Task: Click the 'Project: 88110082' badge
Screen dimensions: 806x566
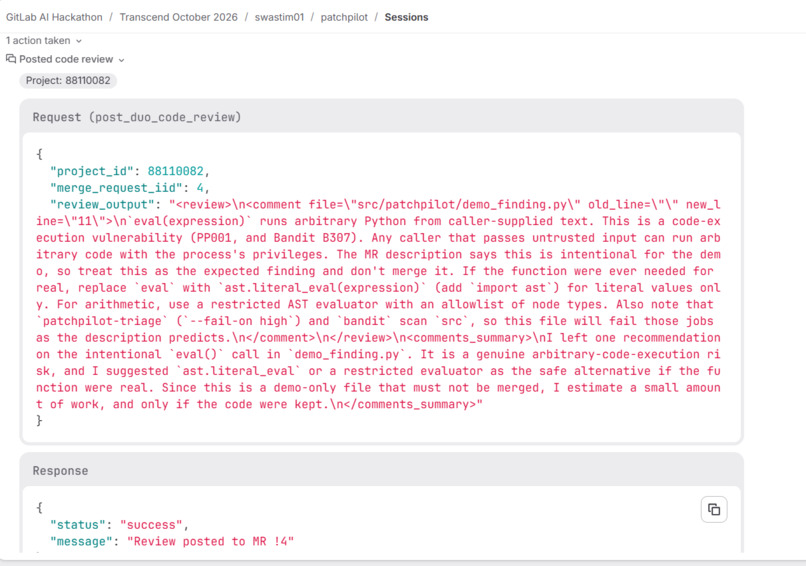Action: pyautogui.click(x=68, y=81)
